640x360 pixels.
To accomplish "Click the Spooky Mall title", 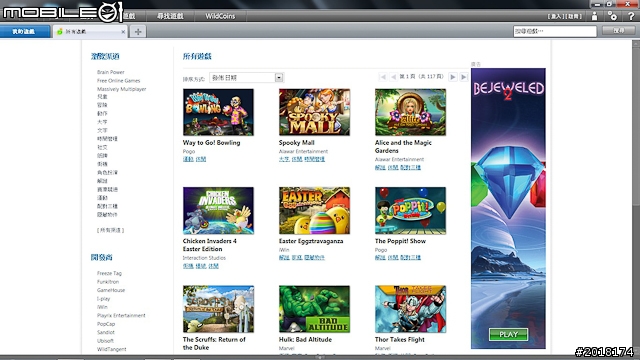I will [297, 142].
